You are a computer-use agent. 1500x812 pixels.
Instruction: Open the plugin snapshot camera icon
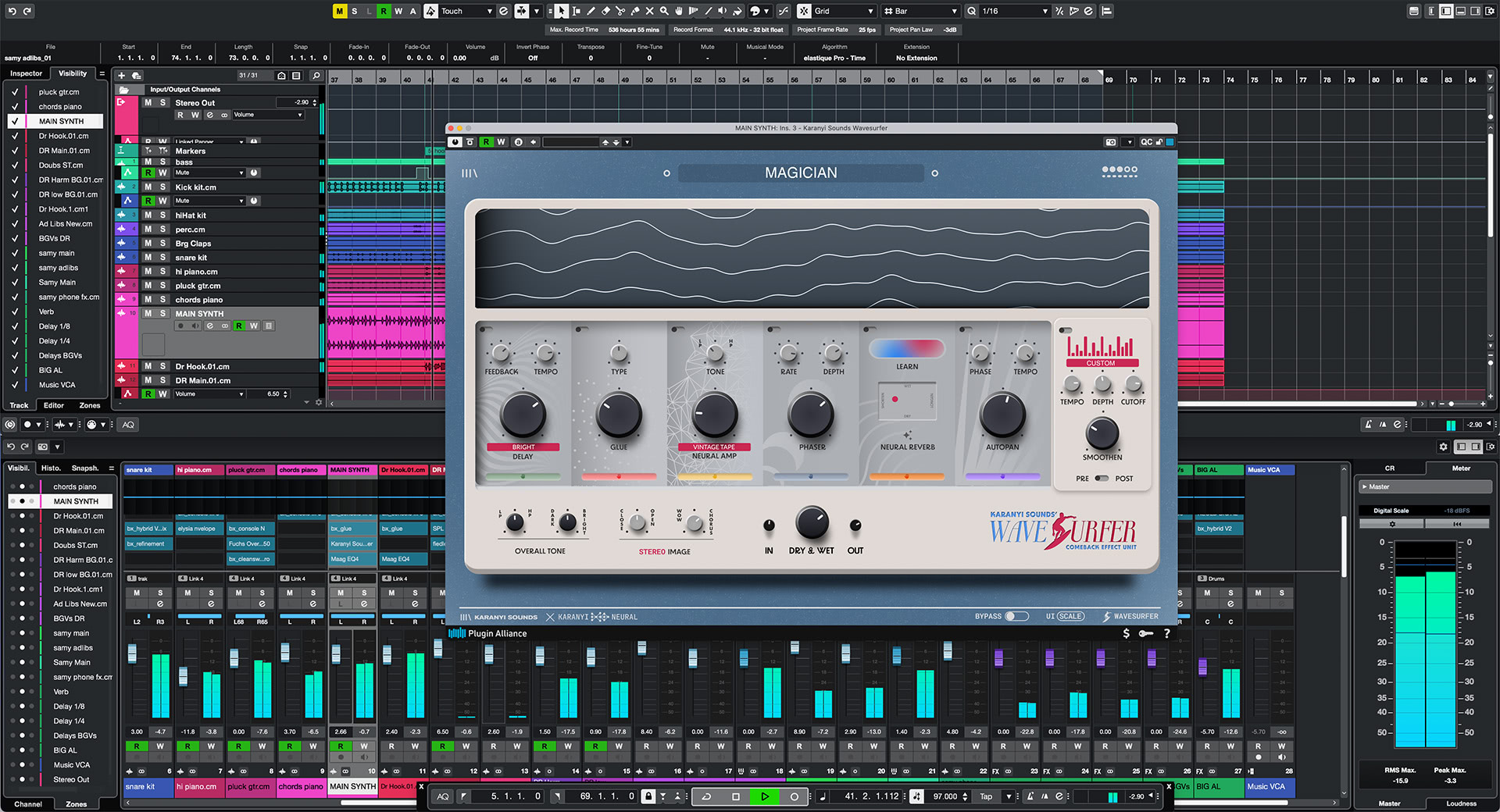point(1111,142)
